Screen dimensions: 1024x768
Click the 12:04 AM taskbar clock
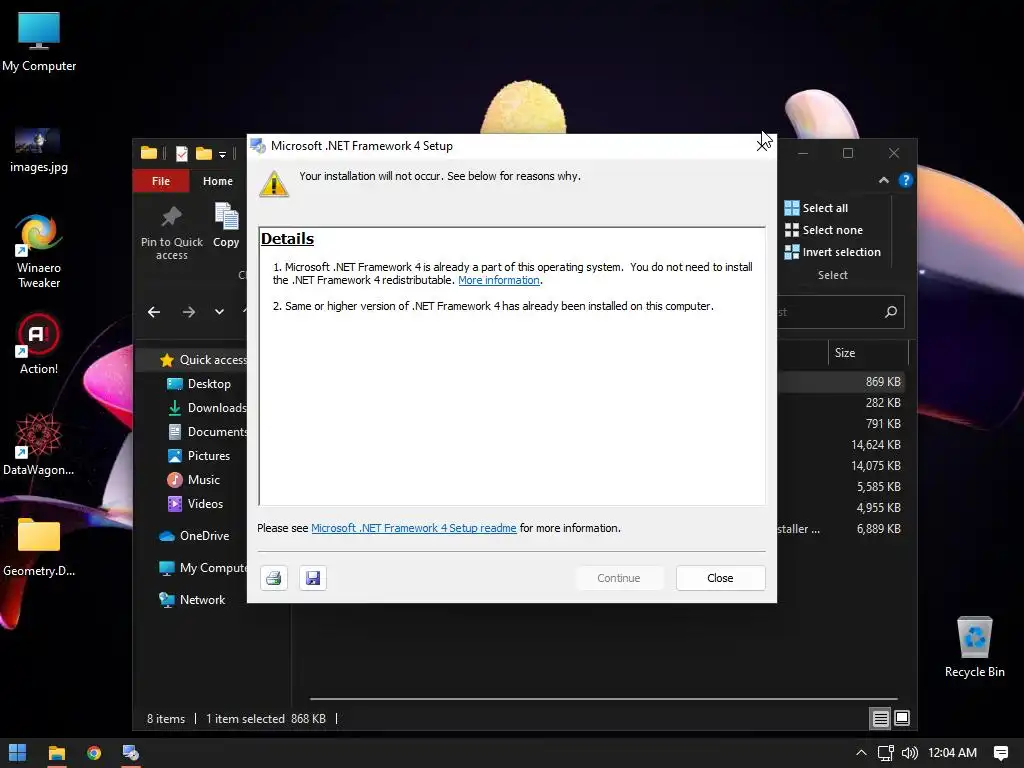(x=952, y=753)
